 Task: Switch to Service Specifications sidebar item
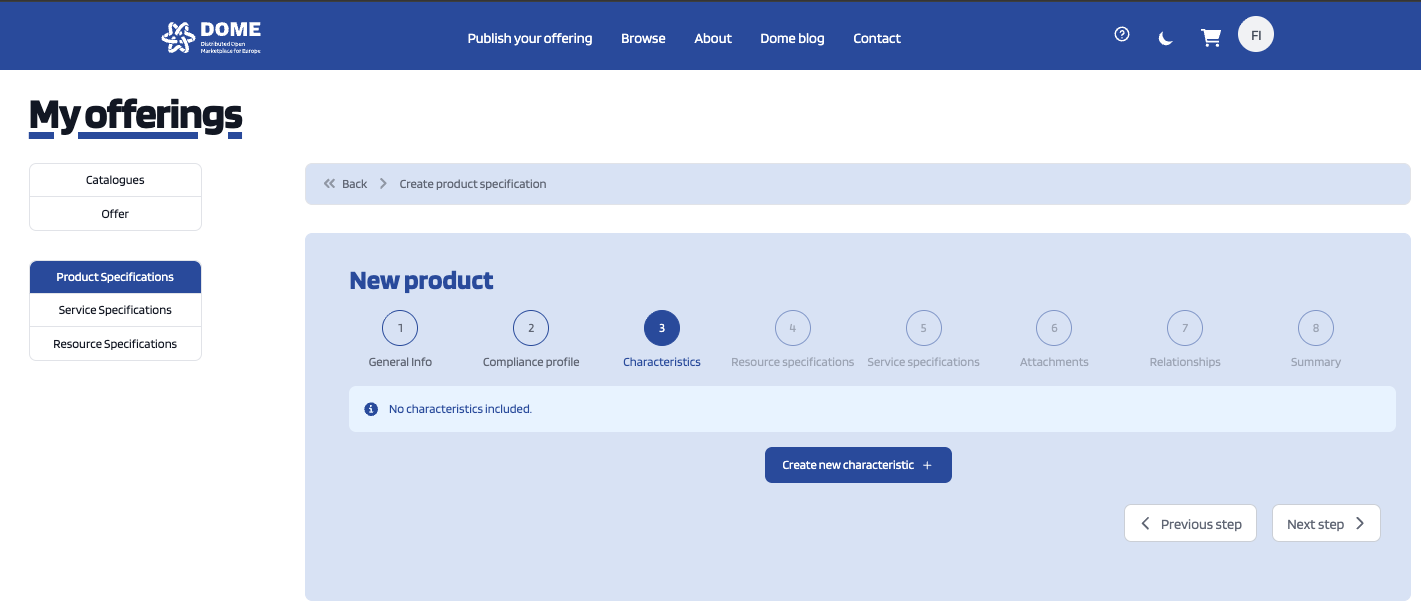pyautogui.click(x=115, y=310)
